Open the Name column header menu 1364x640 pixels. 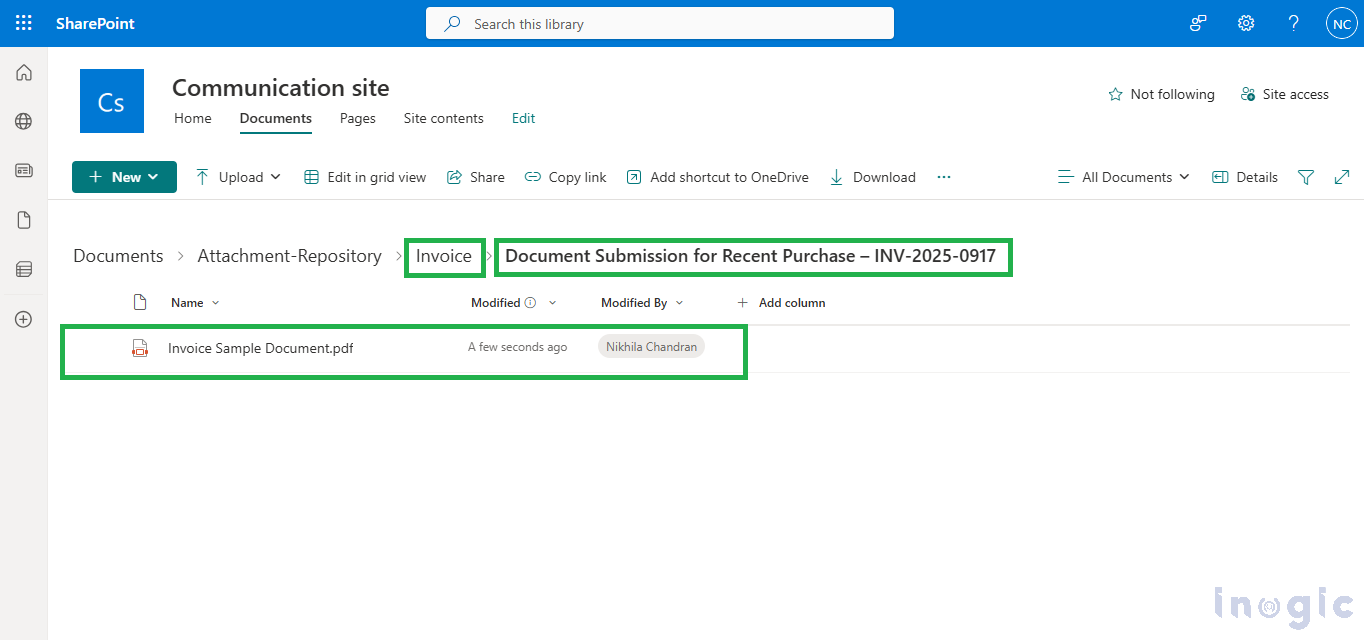[x=195, y=302]
